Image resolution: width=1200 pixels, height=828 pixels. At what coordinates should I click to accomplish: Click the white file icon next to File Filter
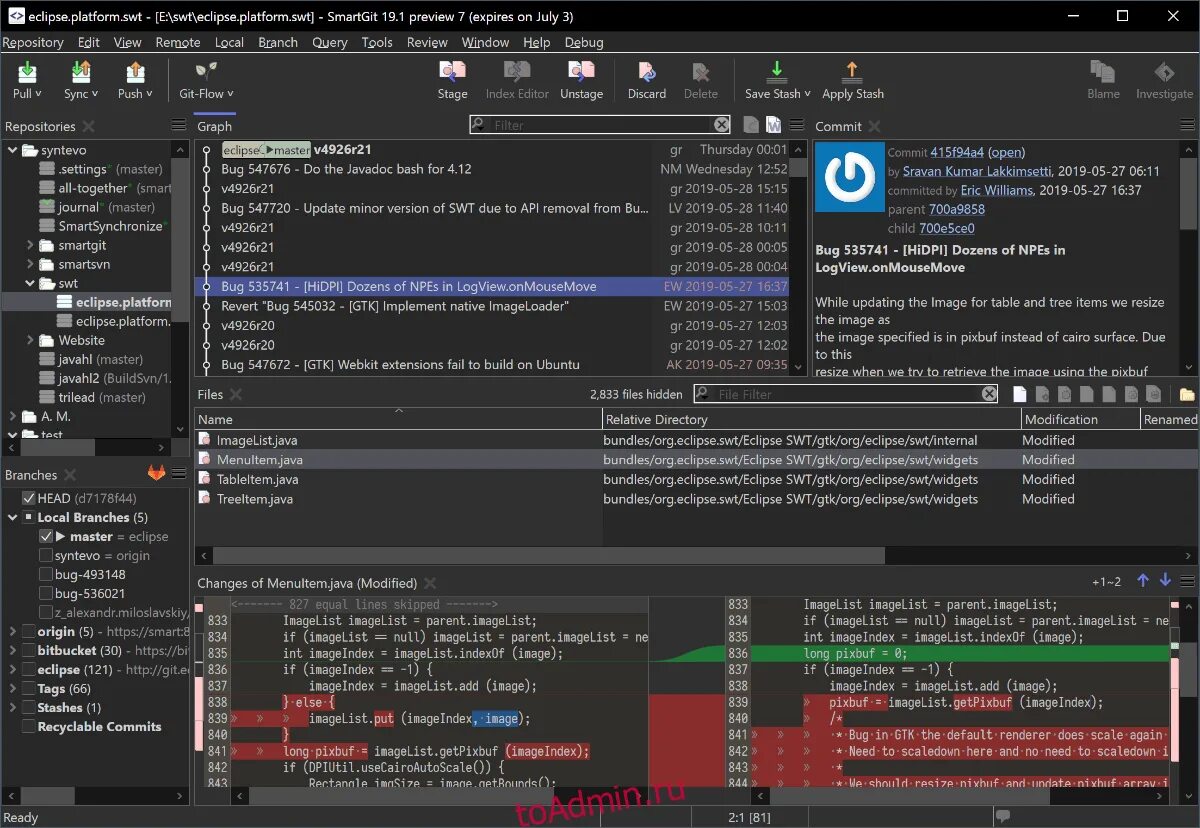coord(1020,394)
